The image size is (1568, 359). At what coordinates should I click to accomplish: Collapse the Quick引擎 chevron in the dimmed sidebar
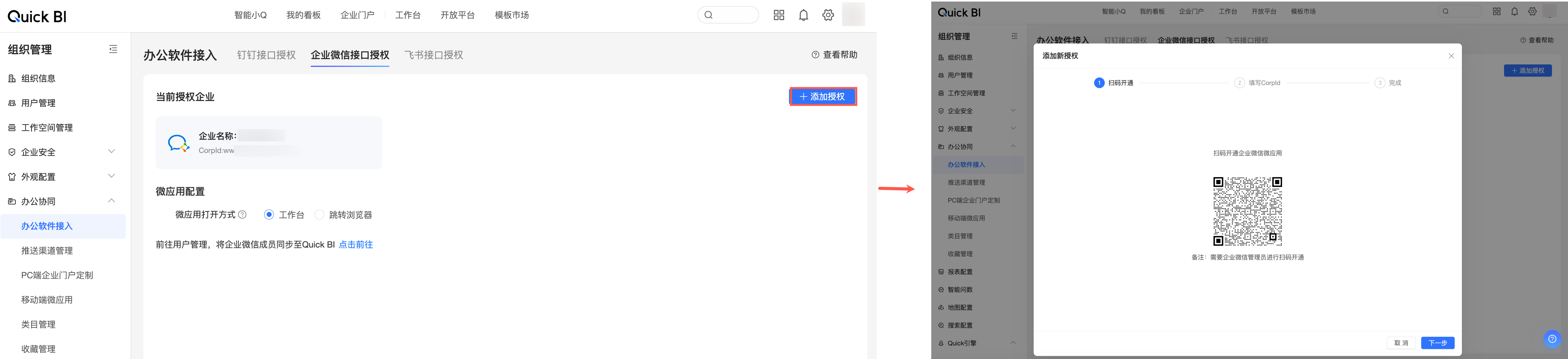pos(1014,342)
